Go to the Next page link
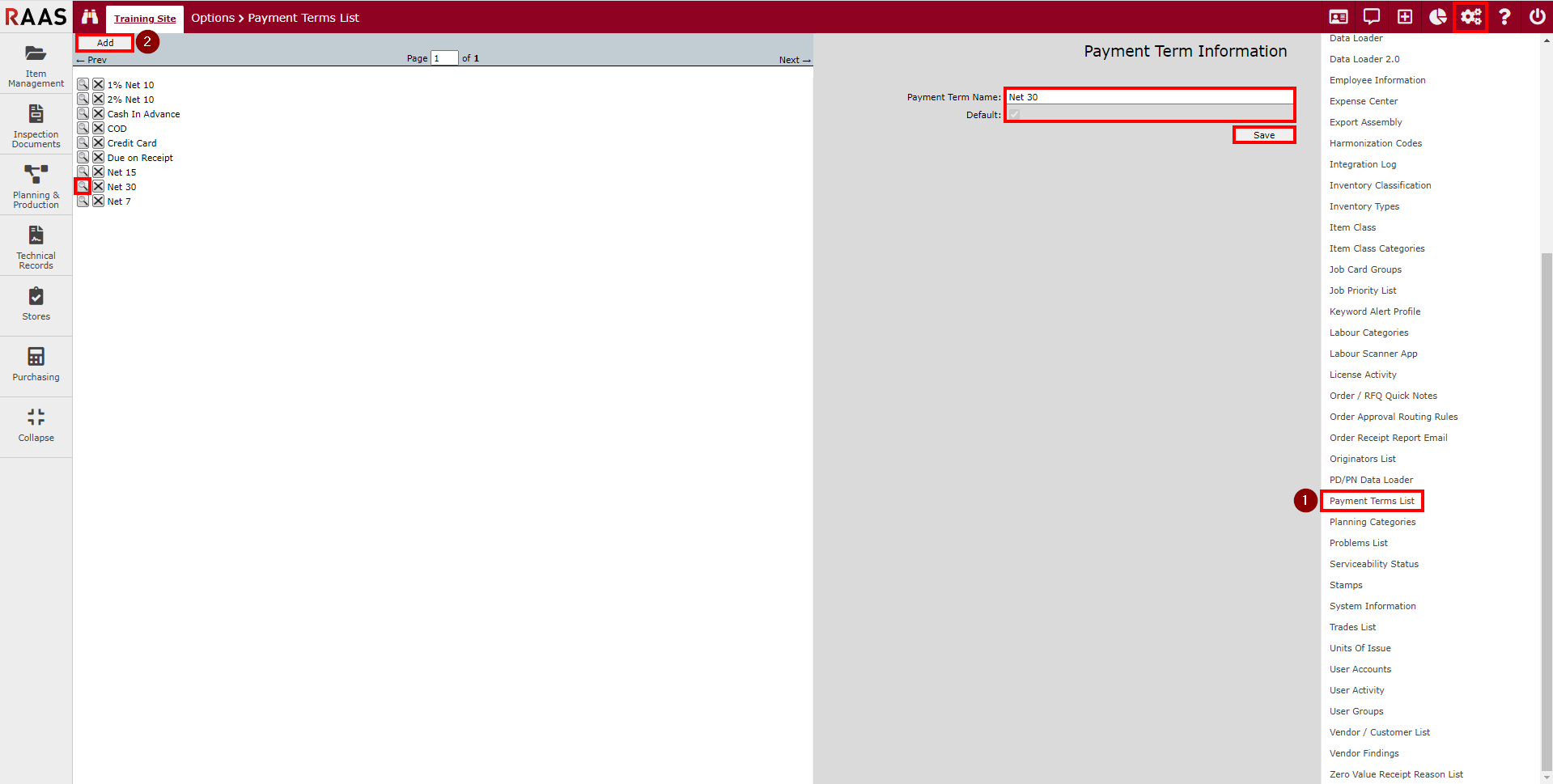Viewport: 1553px width, 784px height. (x=794, y=60)
